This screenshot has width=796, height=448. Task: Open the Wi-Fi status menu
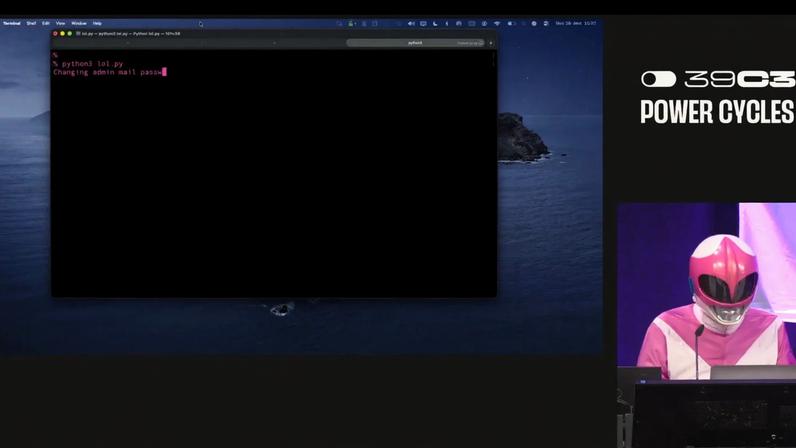(x=497, y=23)
